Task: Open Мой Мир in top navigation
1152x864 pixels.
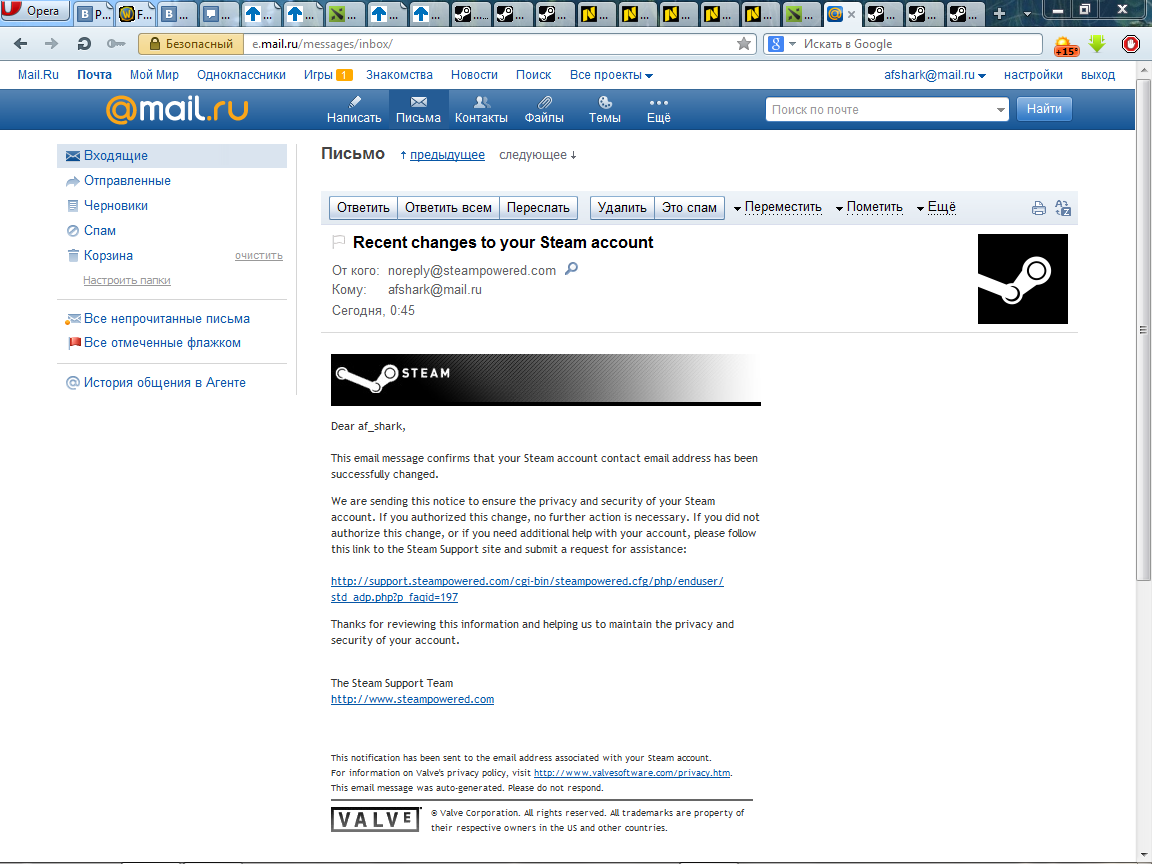Action: [154, 75]
